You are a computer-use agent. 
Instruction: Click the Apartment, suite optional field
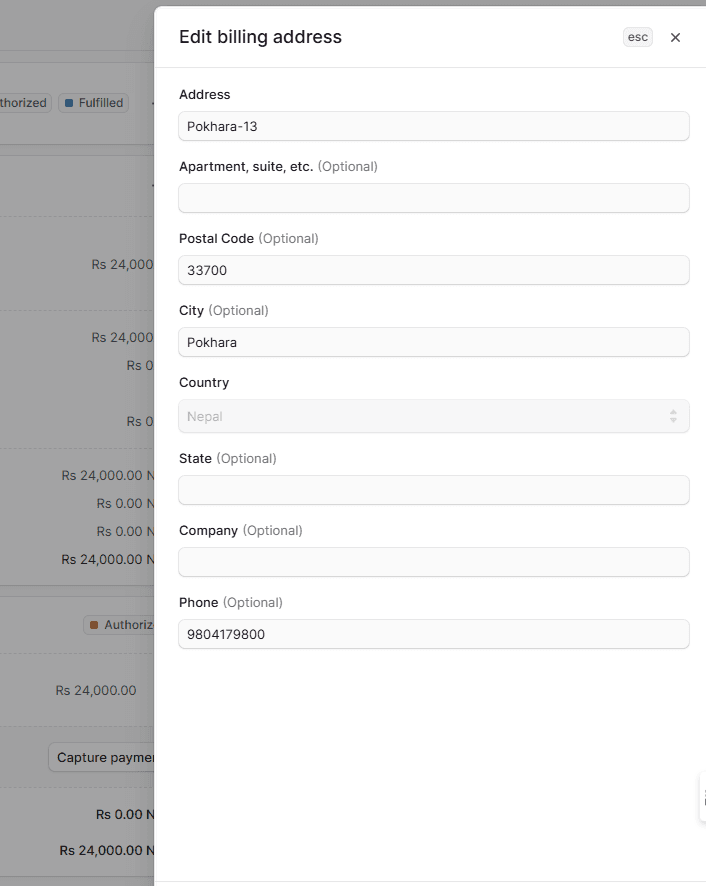(433, 198)
